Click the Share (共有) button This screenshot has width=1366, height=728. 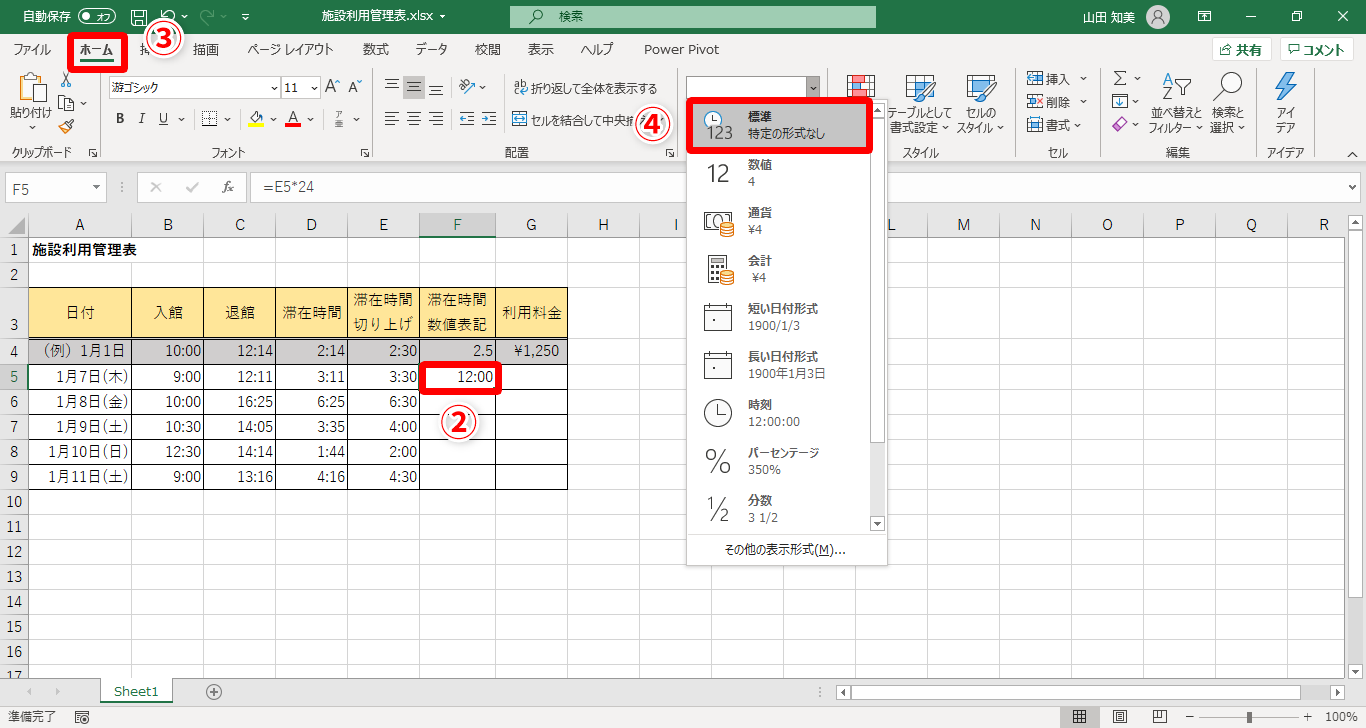[x=1241, y=50]
